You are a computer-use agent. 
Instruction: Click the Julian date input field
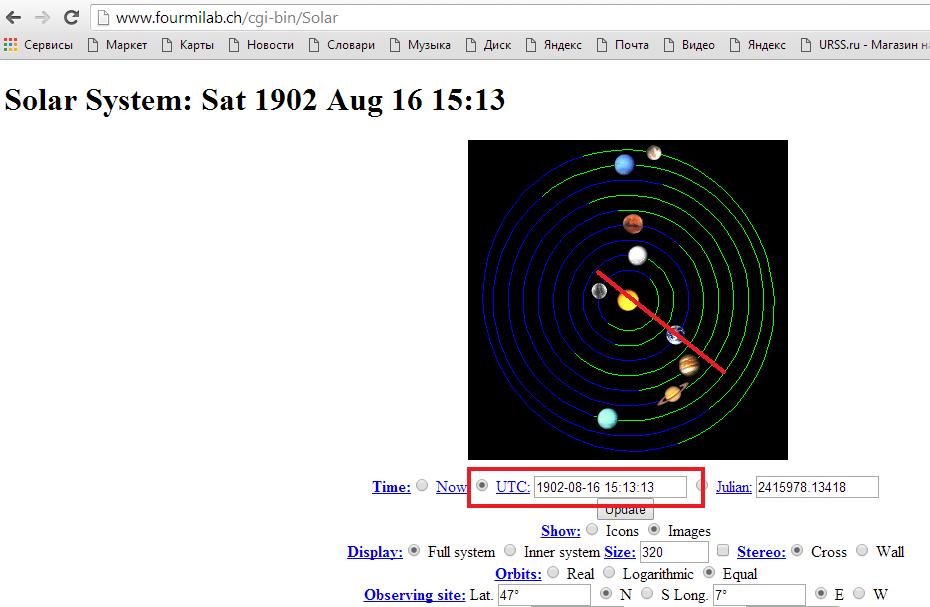coord(816,487)
